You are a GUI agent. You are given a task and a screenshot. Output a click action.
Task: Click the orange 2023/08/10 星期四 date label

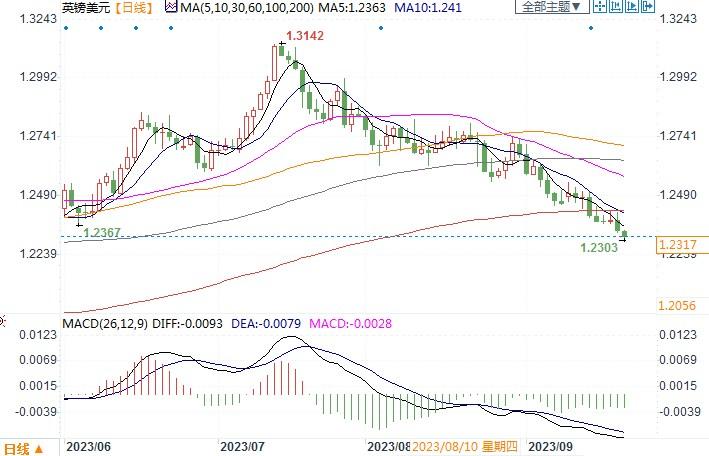(x=465, y=447)
